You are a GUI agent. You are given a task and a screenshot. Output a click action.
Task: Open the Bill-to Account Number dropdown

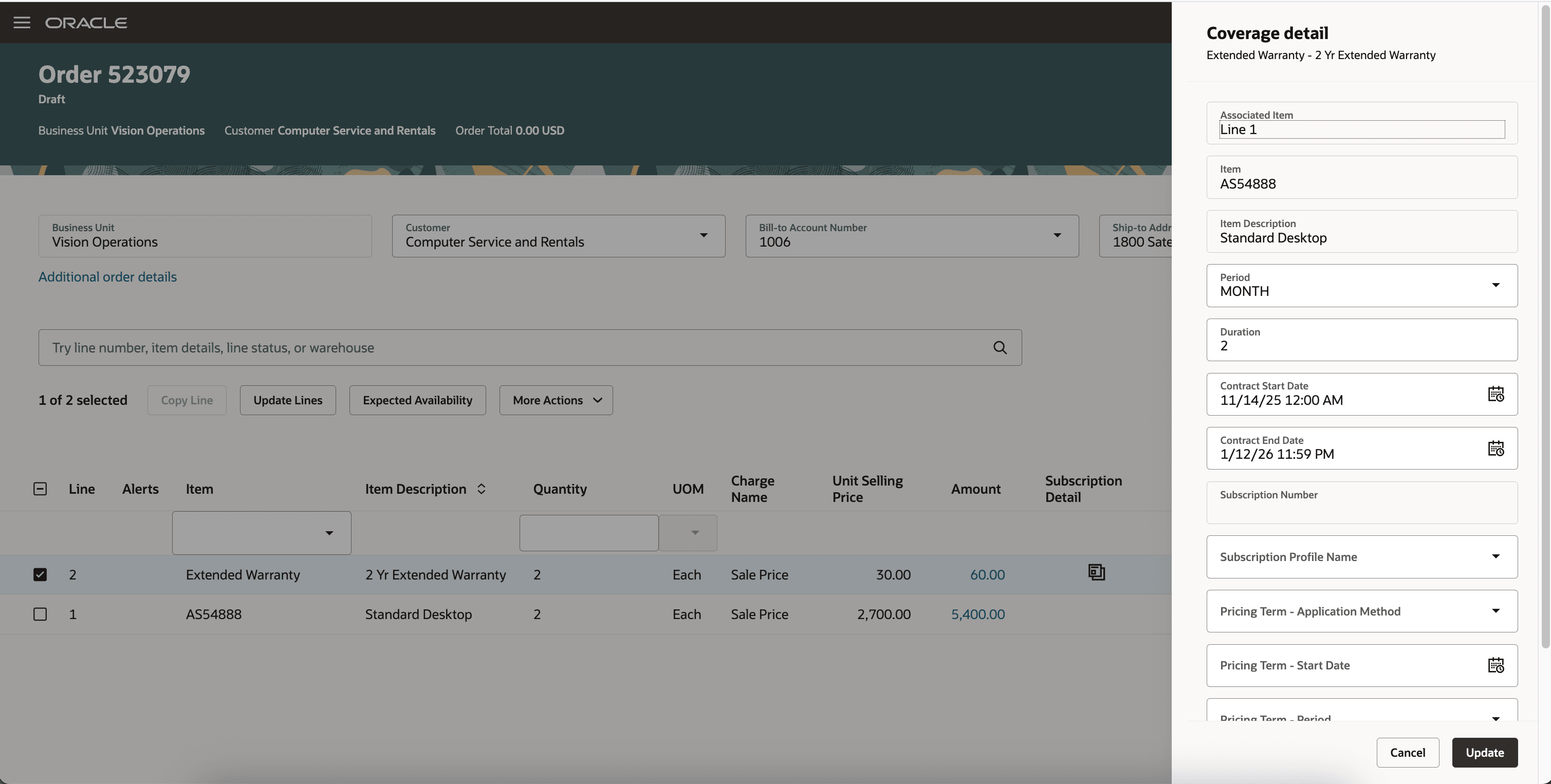pos(1058,235)
